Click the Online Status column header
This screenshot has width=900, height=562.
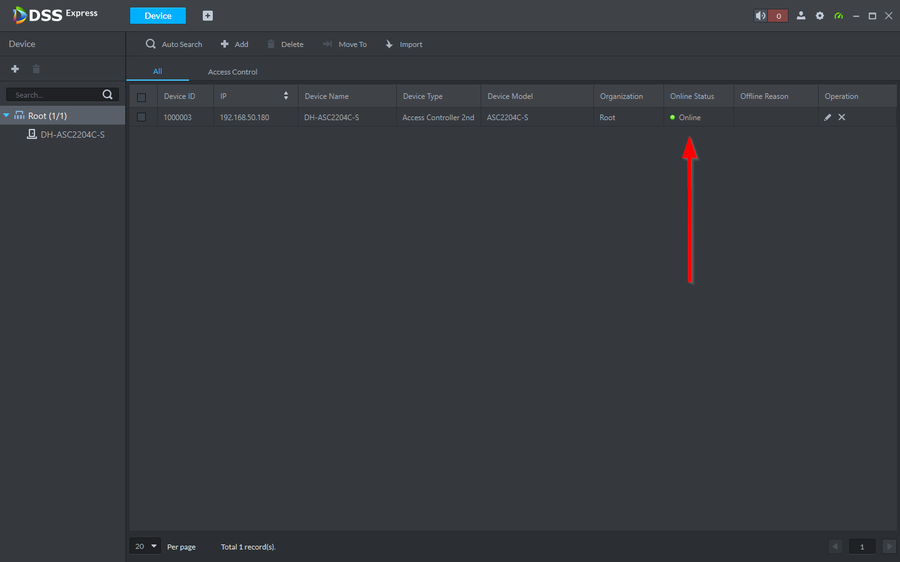[x=699, y=96]
